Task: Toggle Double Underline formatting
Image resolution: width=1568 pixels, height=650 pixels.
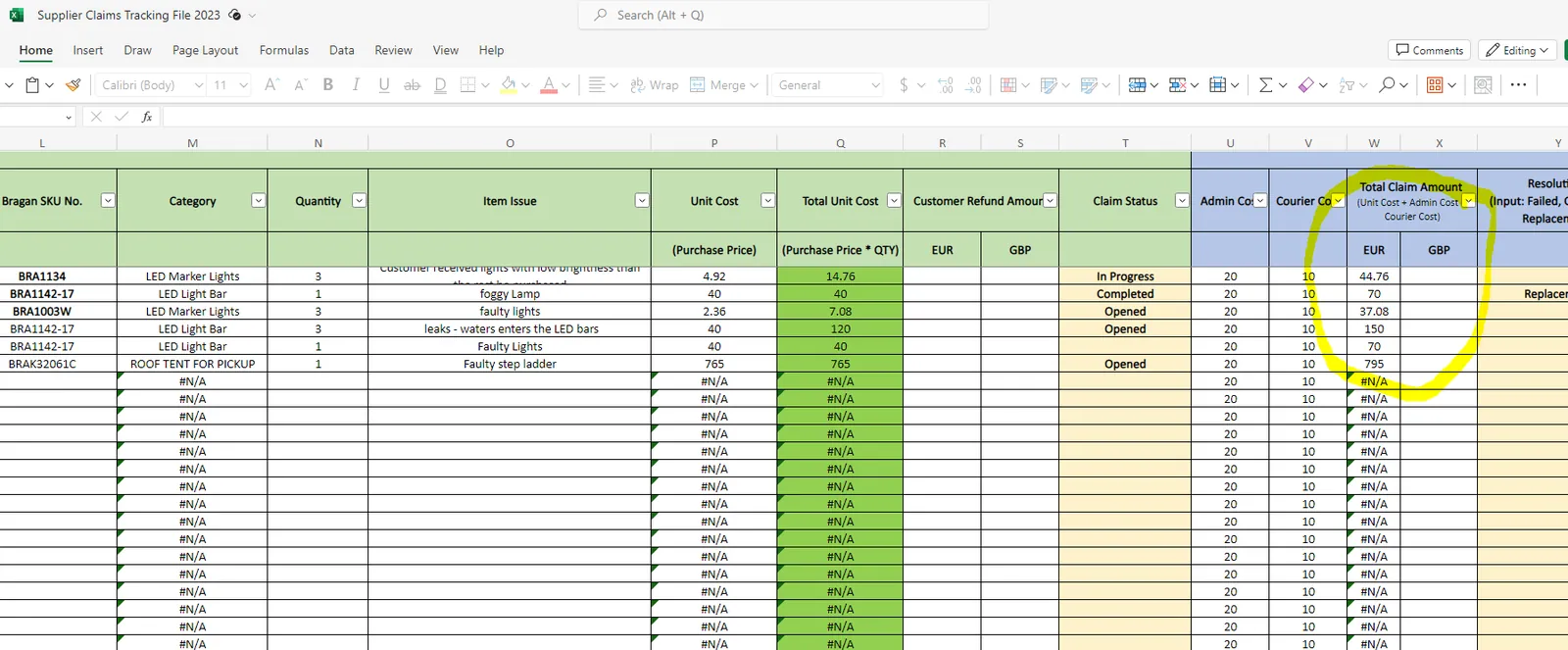Action: [441, 85]
